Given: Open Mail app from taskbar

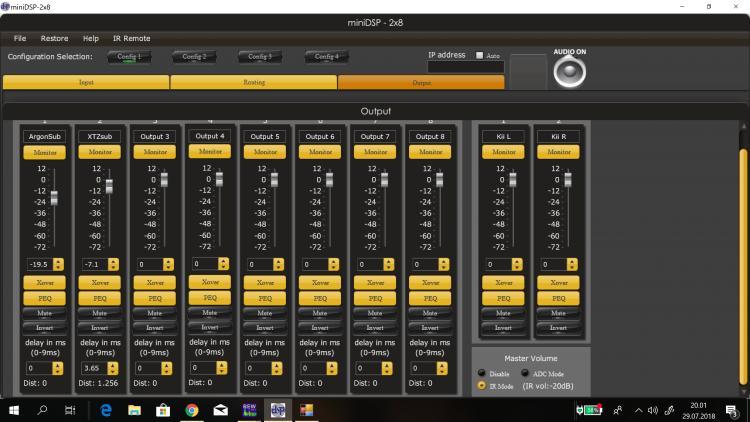Looking at the screenshot, I should pyautogui.click(x=221, y=410).
